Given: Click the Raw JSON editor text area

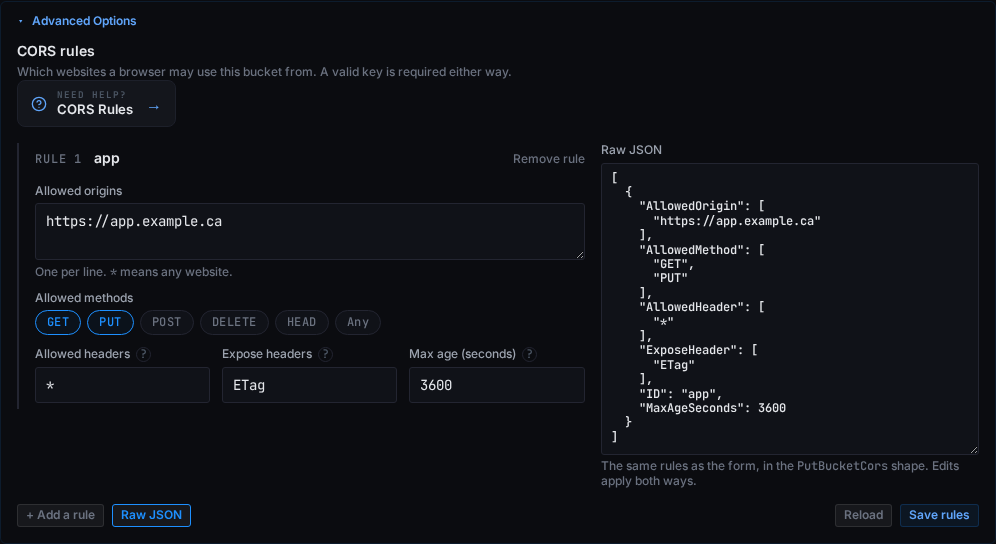Looking at the screenshot, I should [x=790, y=309].
